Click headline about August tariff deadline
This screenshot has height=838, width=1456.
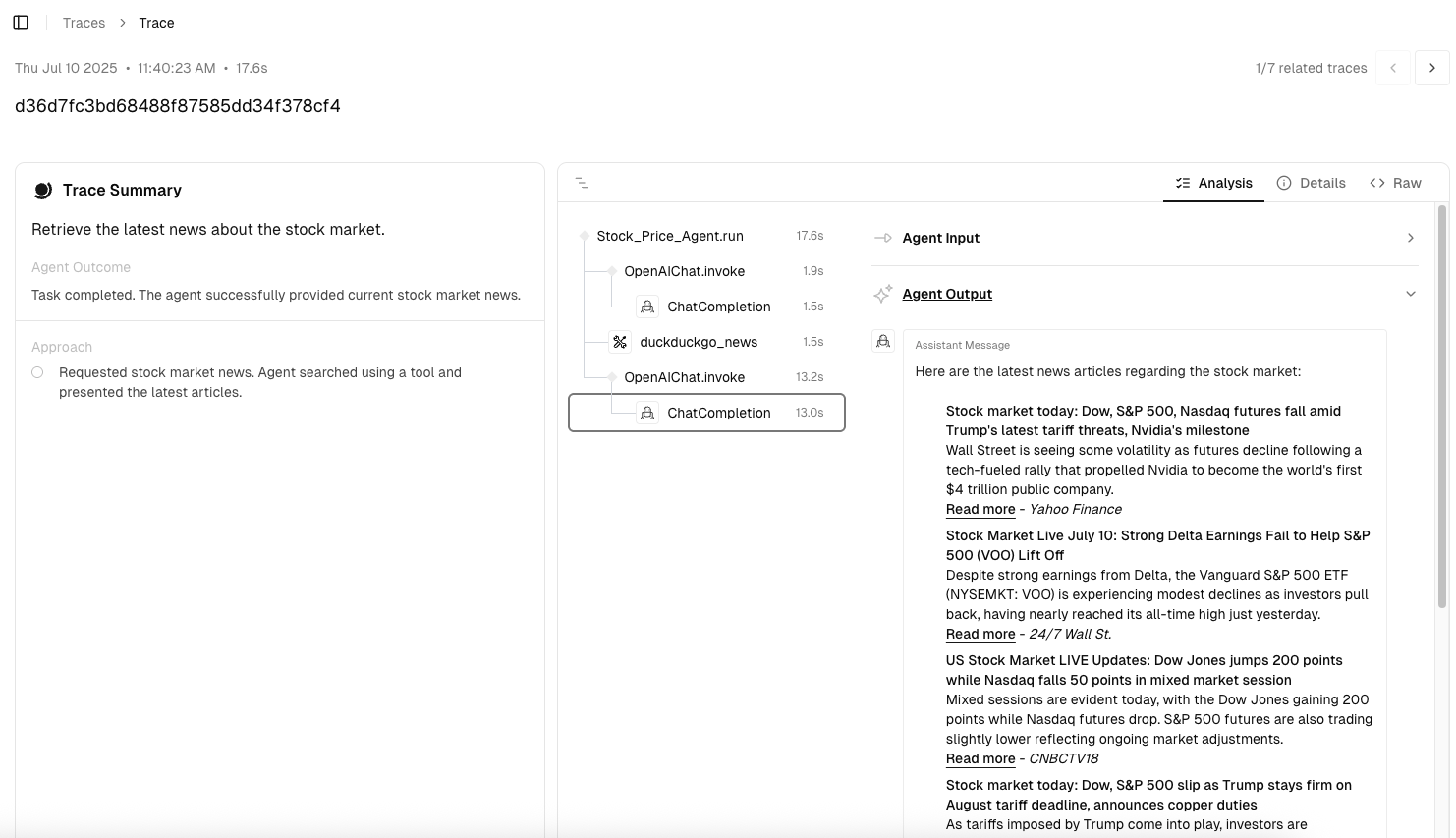click(1148, 795)
